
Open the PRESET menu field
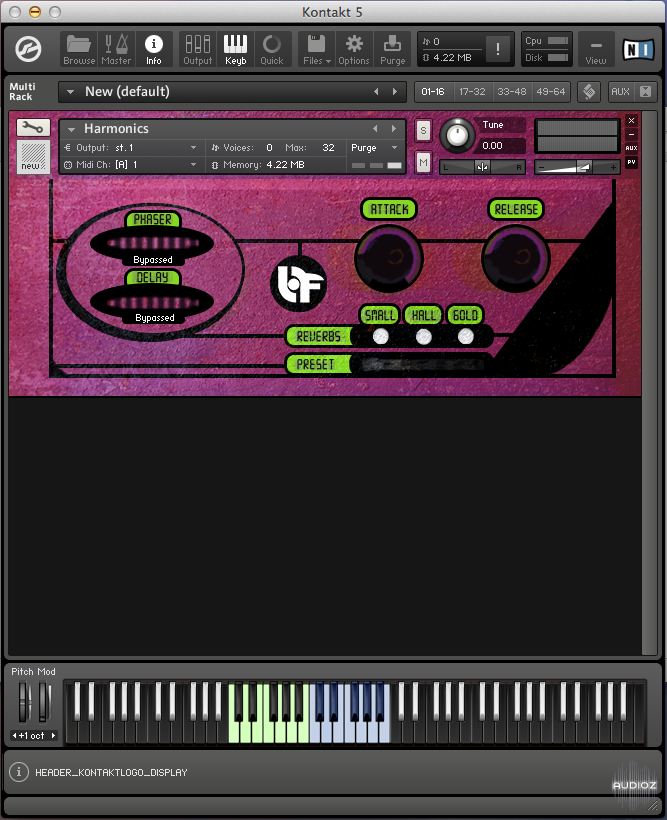421,364
